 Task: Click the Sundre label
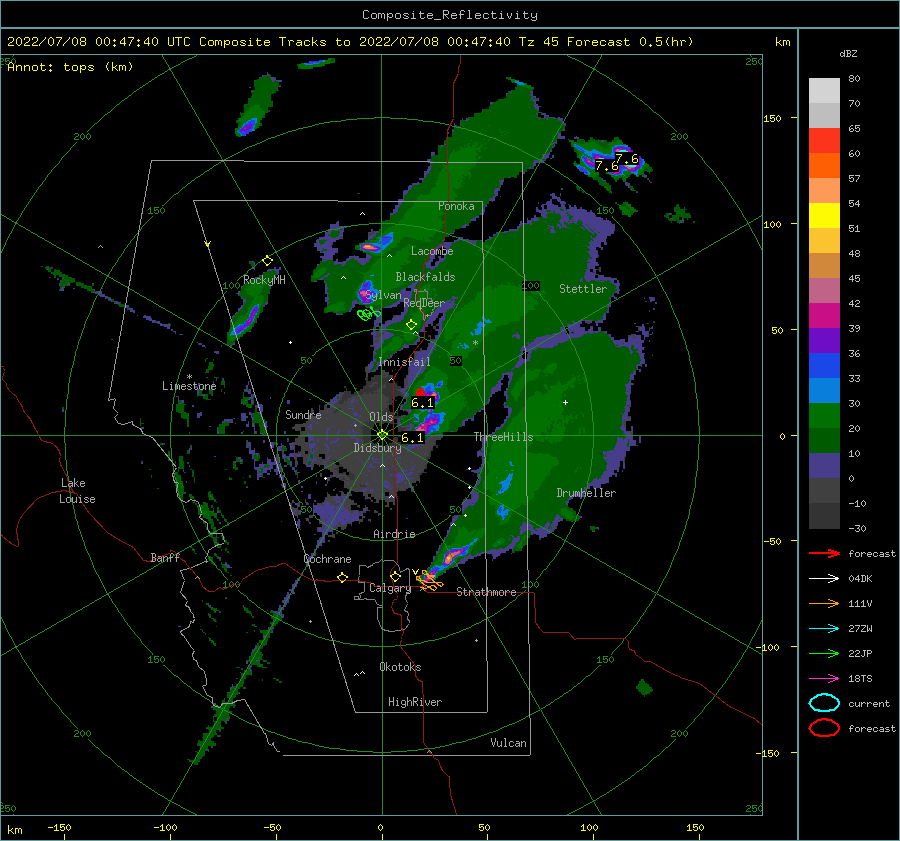pos(303,414)
